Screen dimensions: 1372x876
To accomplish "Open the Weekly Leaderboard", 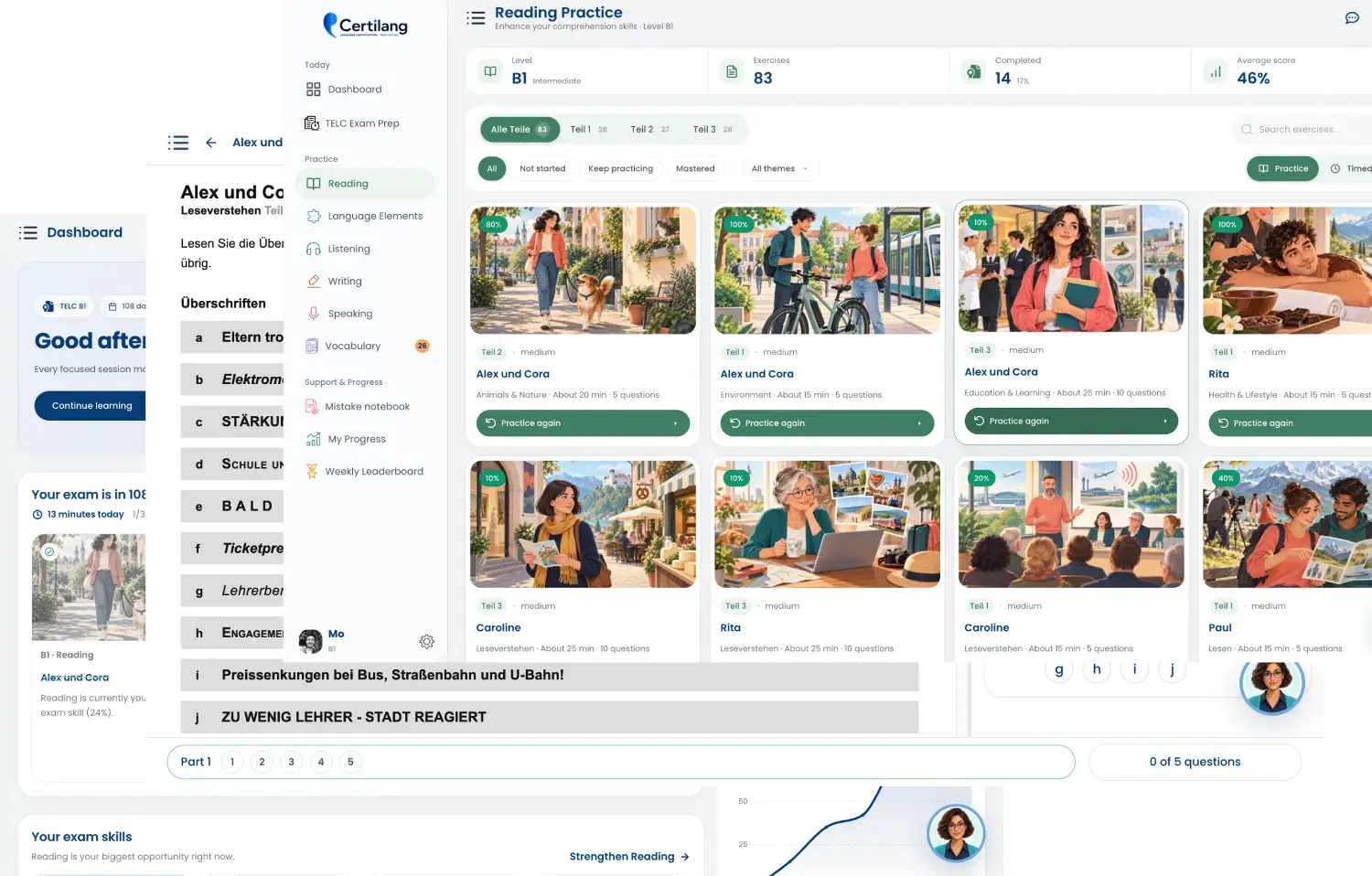I will [x=366, y=472].
